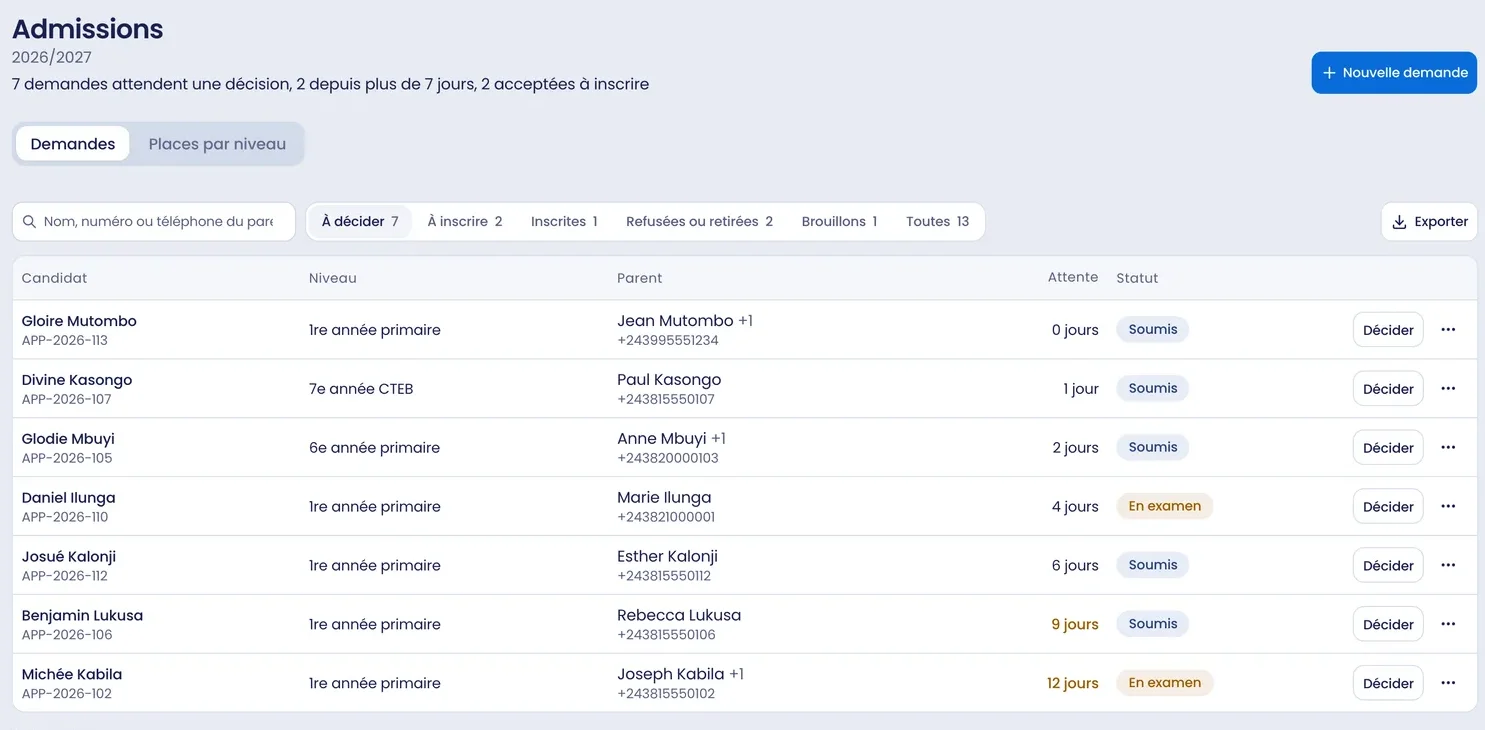Open more options for Josué Kalonji

(1448, 566)
